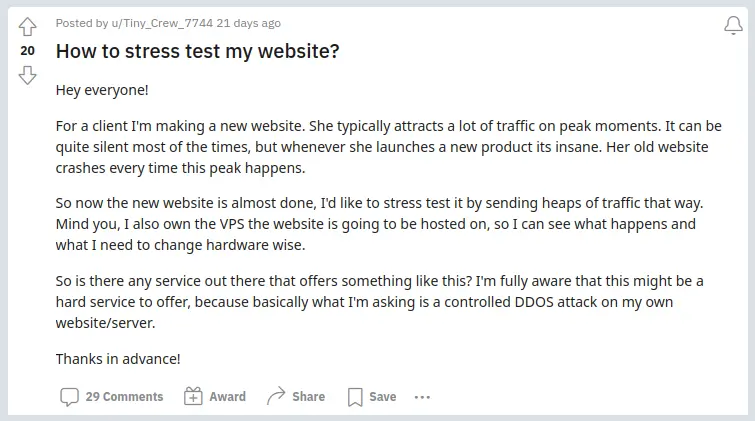Image resolution: width=755 pixels, height=421 pixels.
Task: Upvote the stress test post
Action: [28, 26]
